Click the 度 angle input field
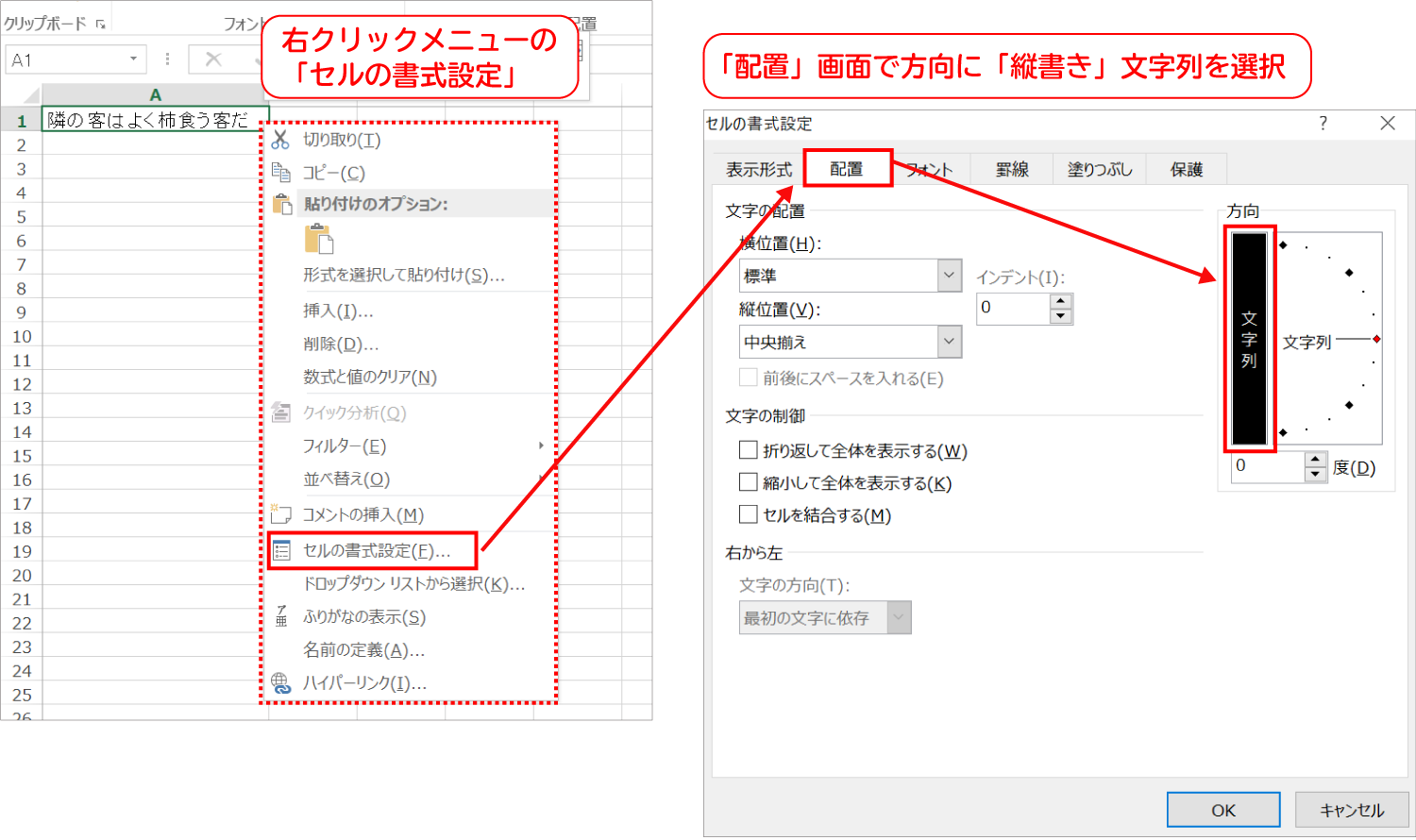This screenshot has width=1416, height=840. [1268, 466]
